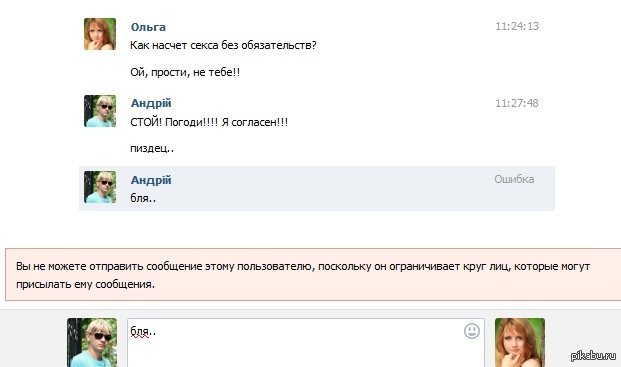Click the large Андрій avatar beside input

click(92, 342)
